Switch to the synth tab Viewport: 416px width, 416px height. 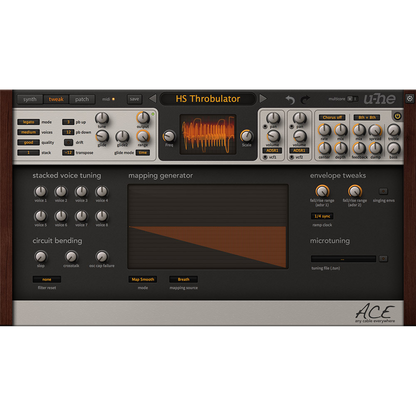pos(30,99)
